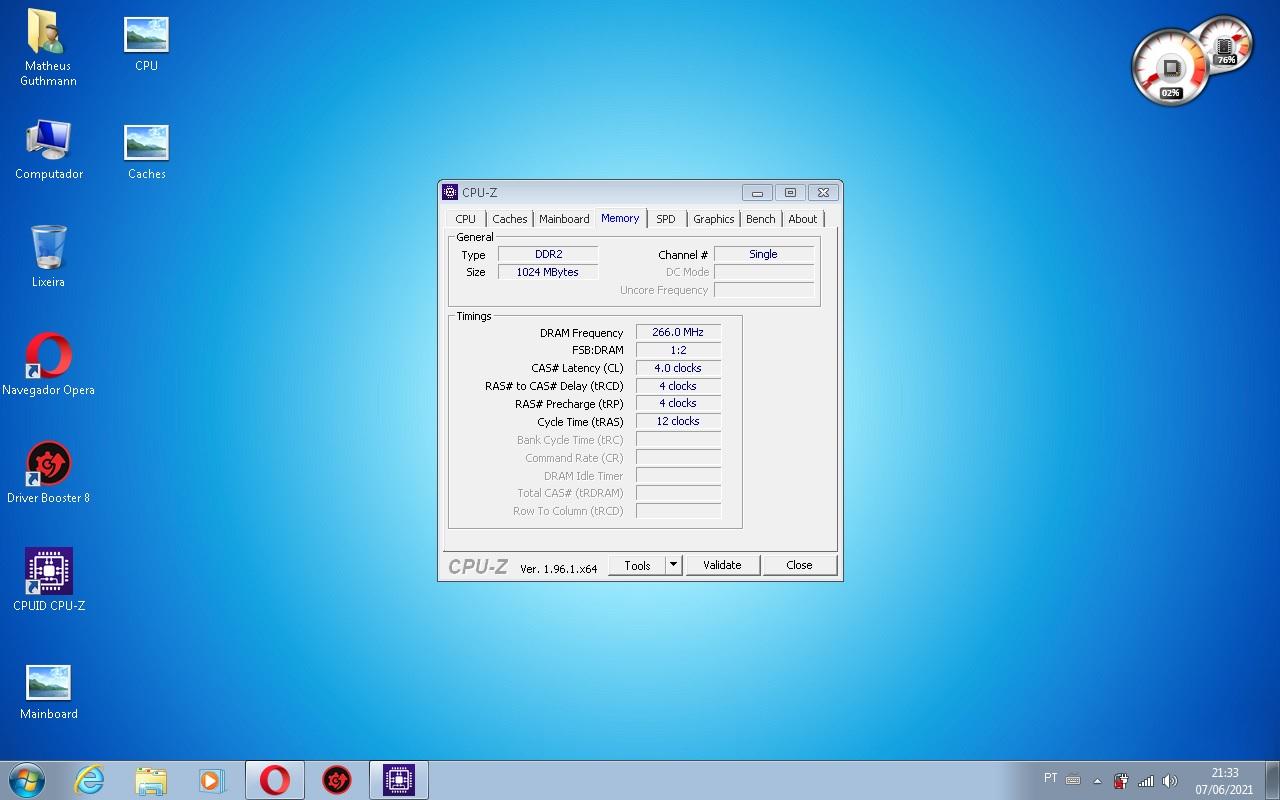
Task: Open the Matheus Guthmann user folder
Action: pyautogui.click(x=48, y=47)
